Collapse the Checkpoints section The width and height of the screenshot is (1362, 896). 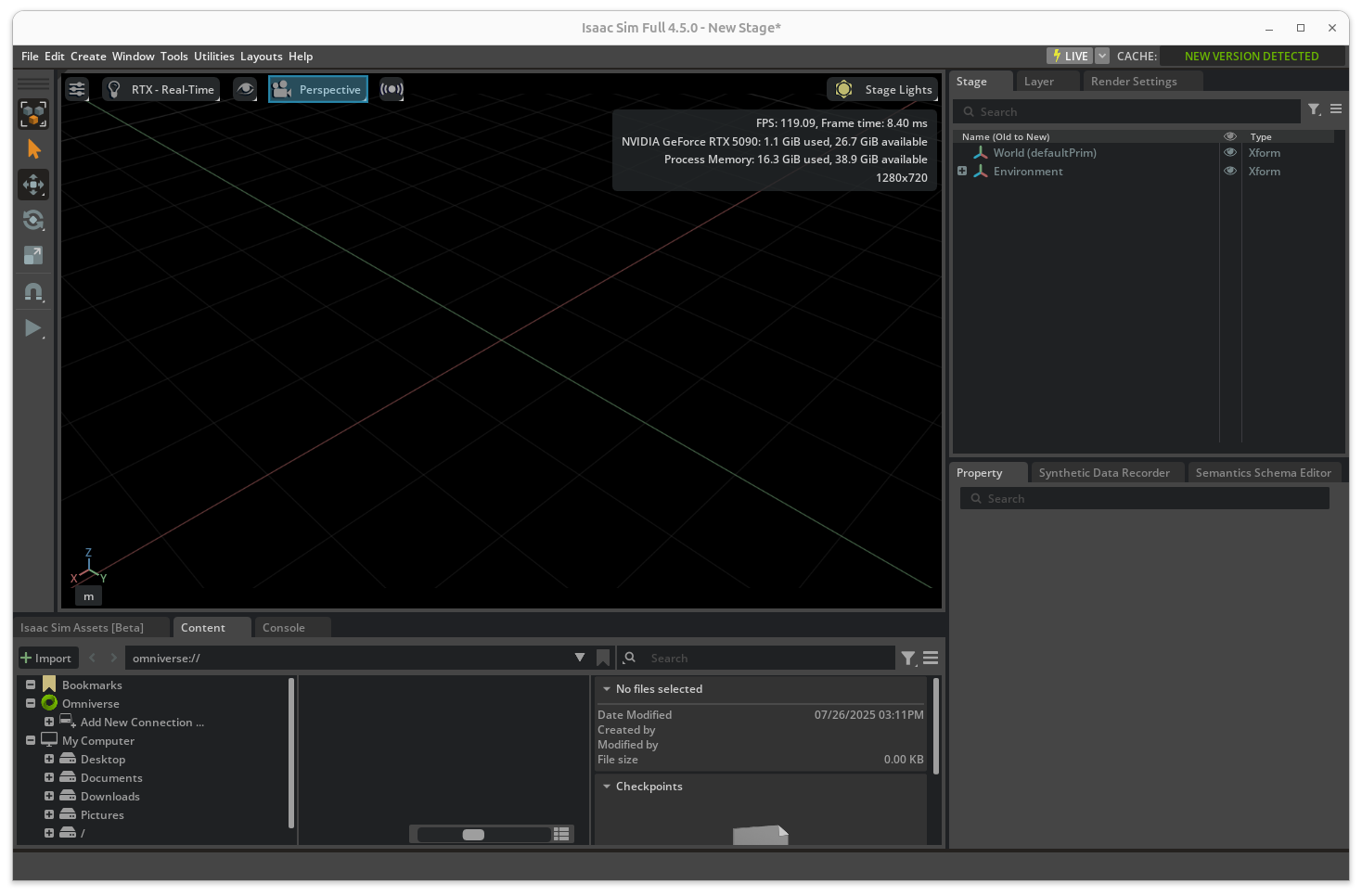click(607, 787)
